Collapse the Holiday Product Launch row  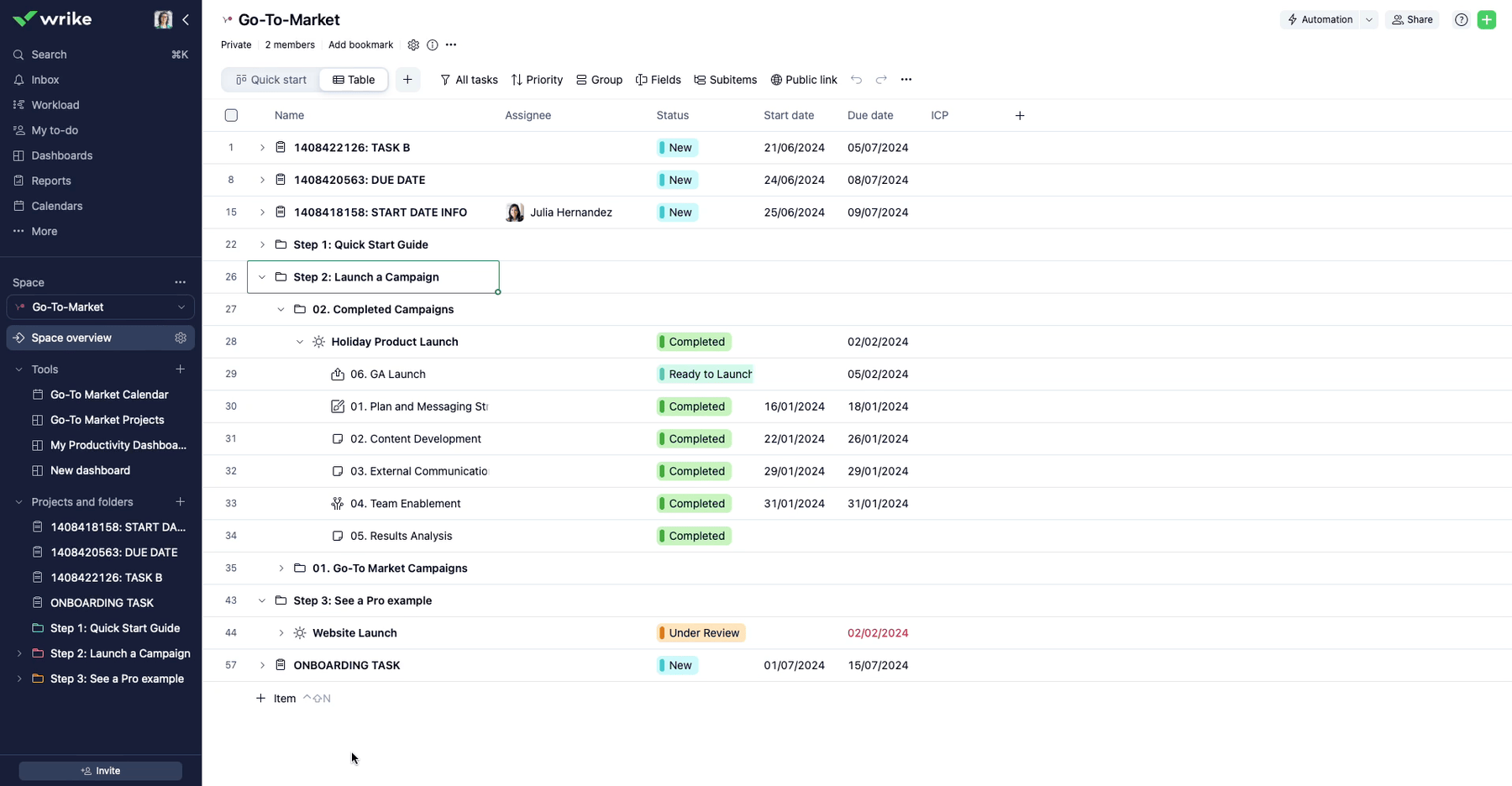[x=300, y=342]
